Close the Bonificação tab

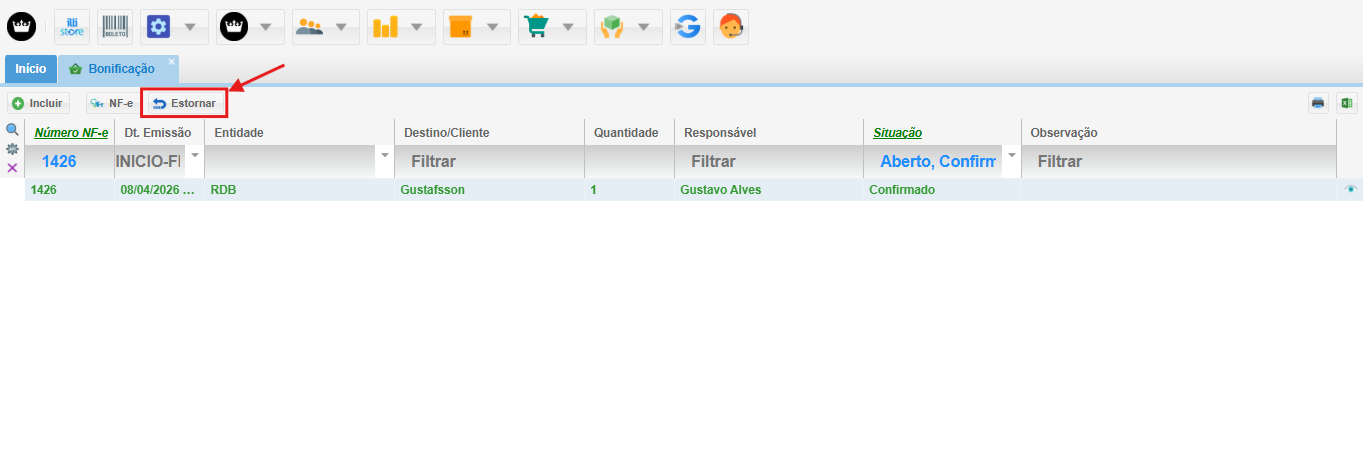coord(171,62)
